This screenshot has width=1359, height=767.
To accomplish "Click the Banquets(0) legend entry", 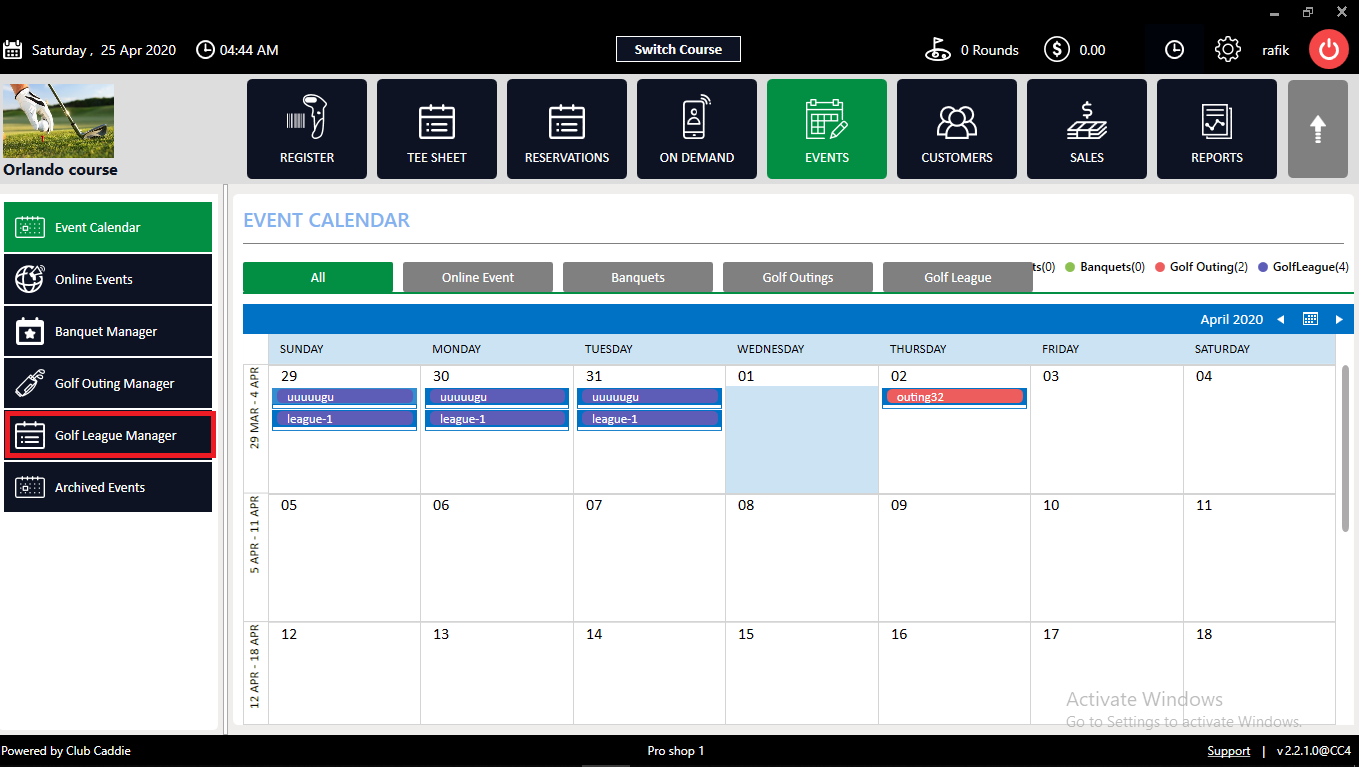I will [1105, 267].
